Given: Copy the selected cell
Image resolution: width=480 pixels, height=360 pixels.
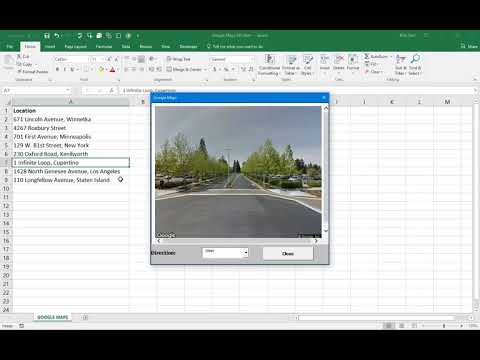Looking at the screenshot, I should pyautogui.click(x=25, y=64).
